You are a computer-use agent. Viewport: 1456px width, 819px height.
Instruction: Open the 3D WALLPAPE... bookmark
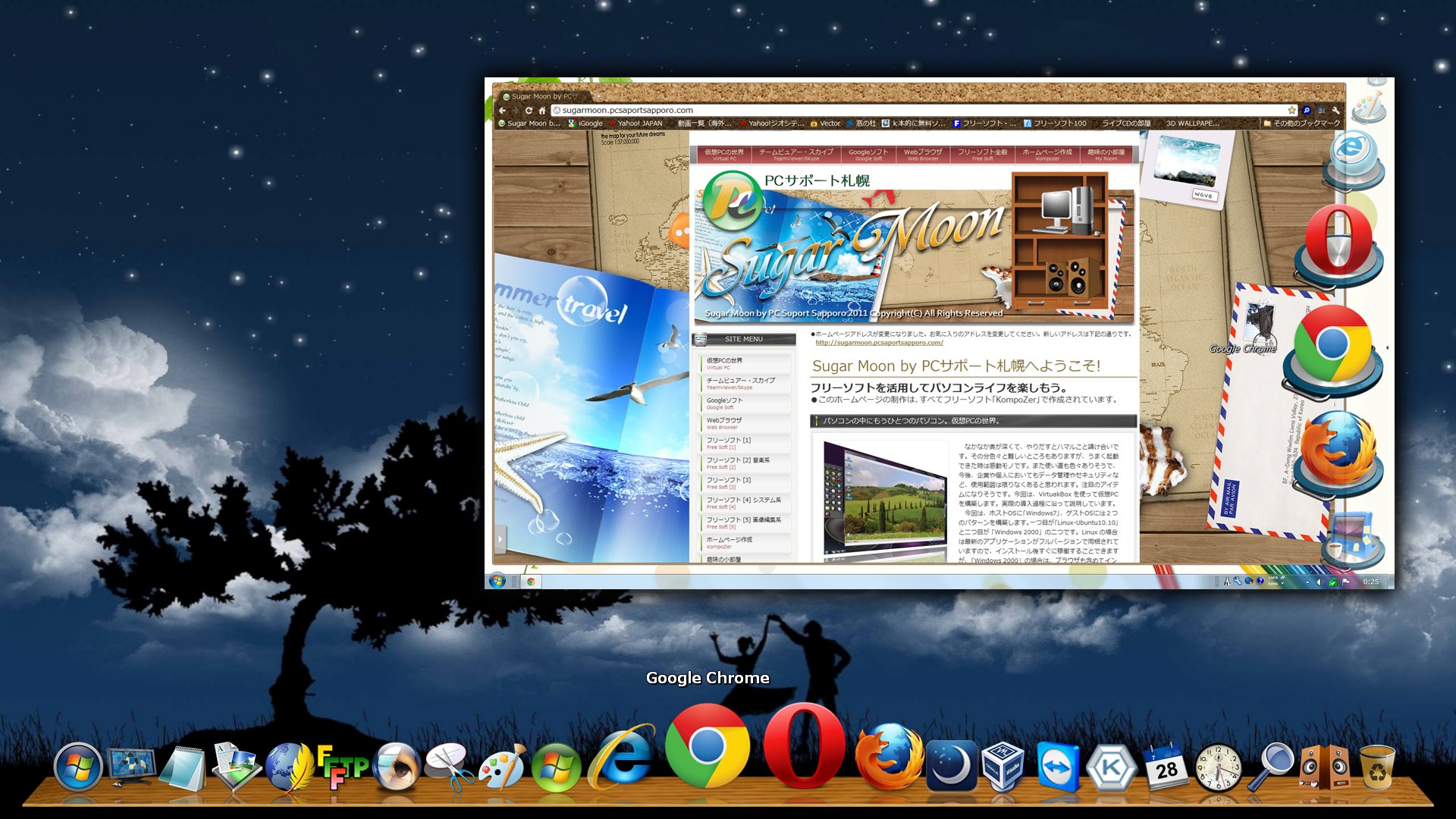coord(1188,123)
